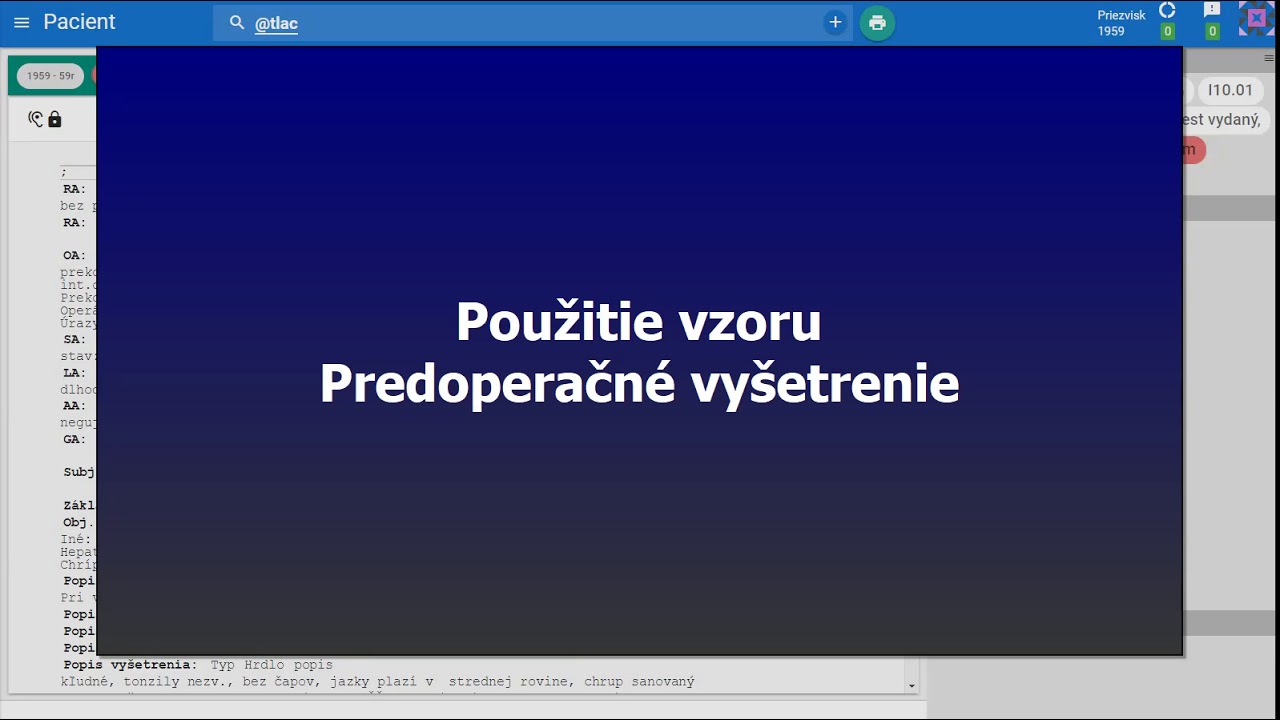1280x720 pixels.
Task: Open the user avatar pattern icon
Action: 1256,18
